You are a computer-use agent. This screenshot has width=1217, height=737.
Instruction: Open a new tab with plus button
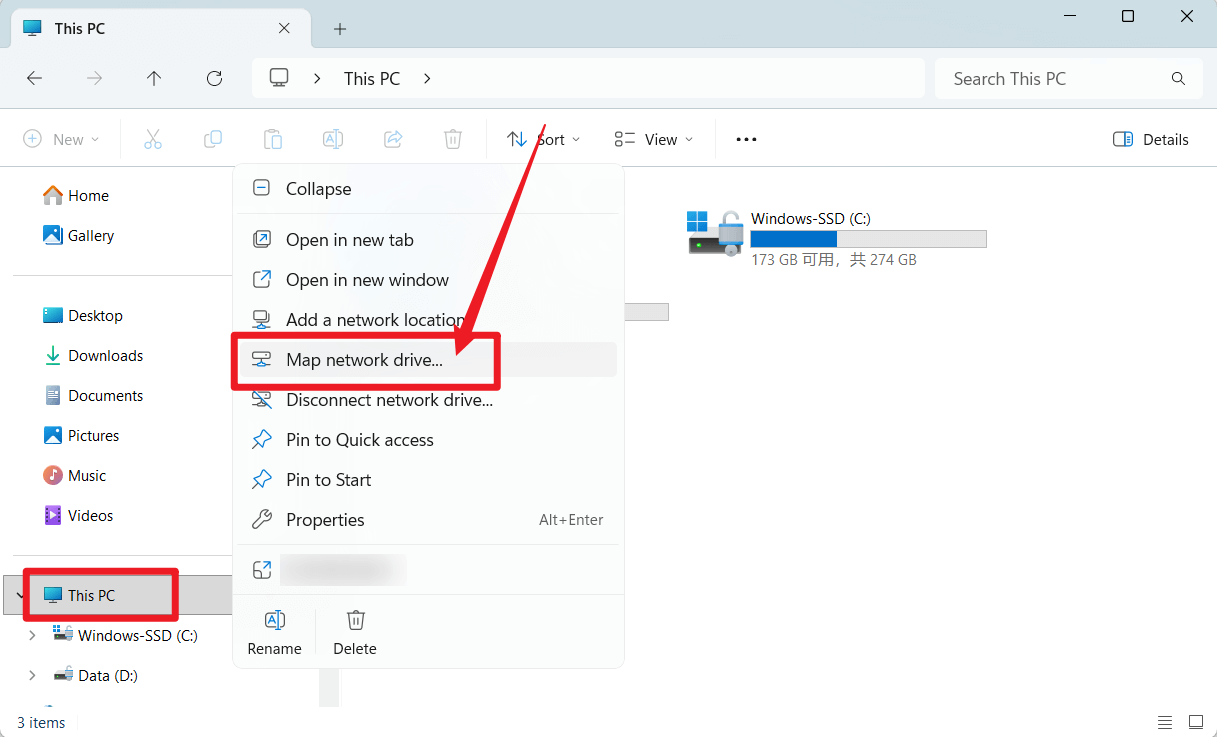[x=340, y=29]
